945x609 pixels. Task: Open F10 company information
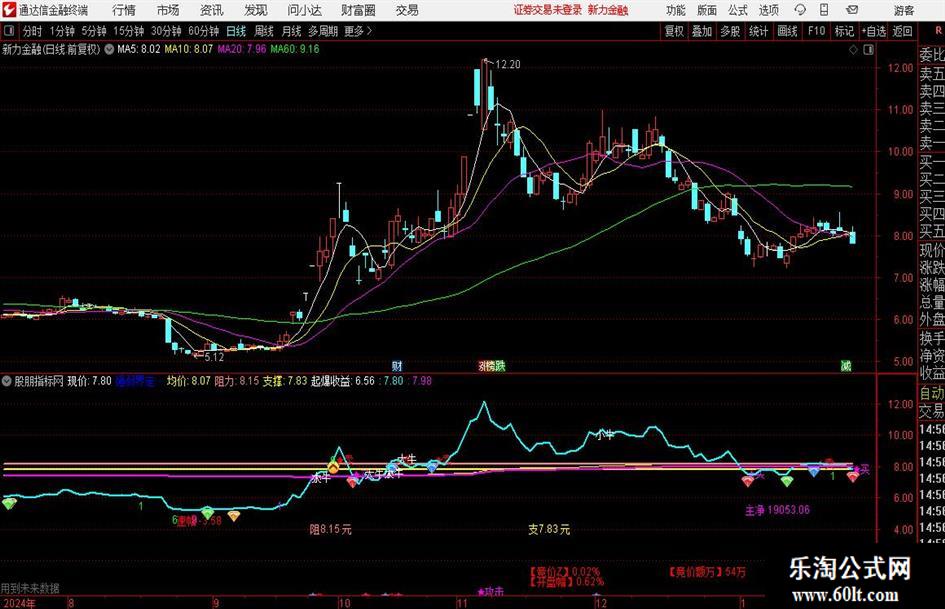tap(816, 31)
